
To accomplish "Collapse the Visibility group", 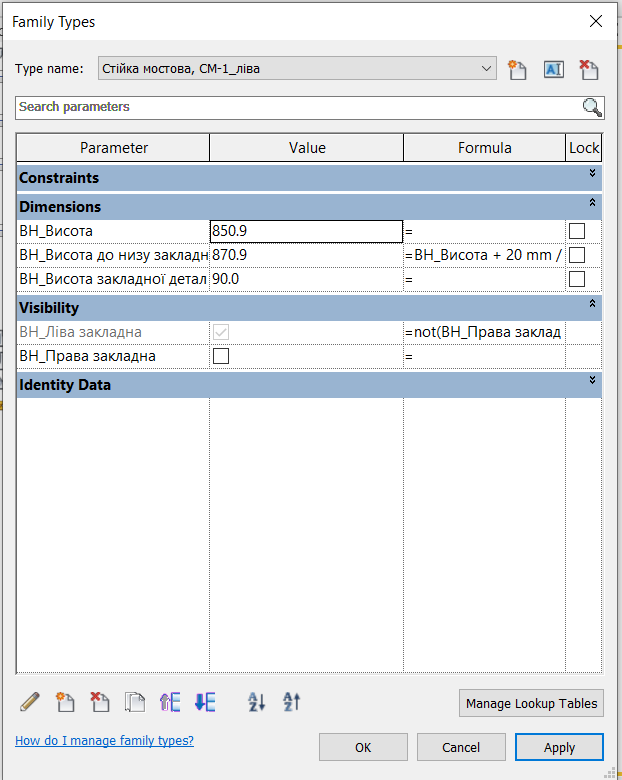I will pyautogui.click(x=593, y=304).
